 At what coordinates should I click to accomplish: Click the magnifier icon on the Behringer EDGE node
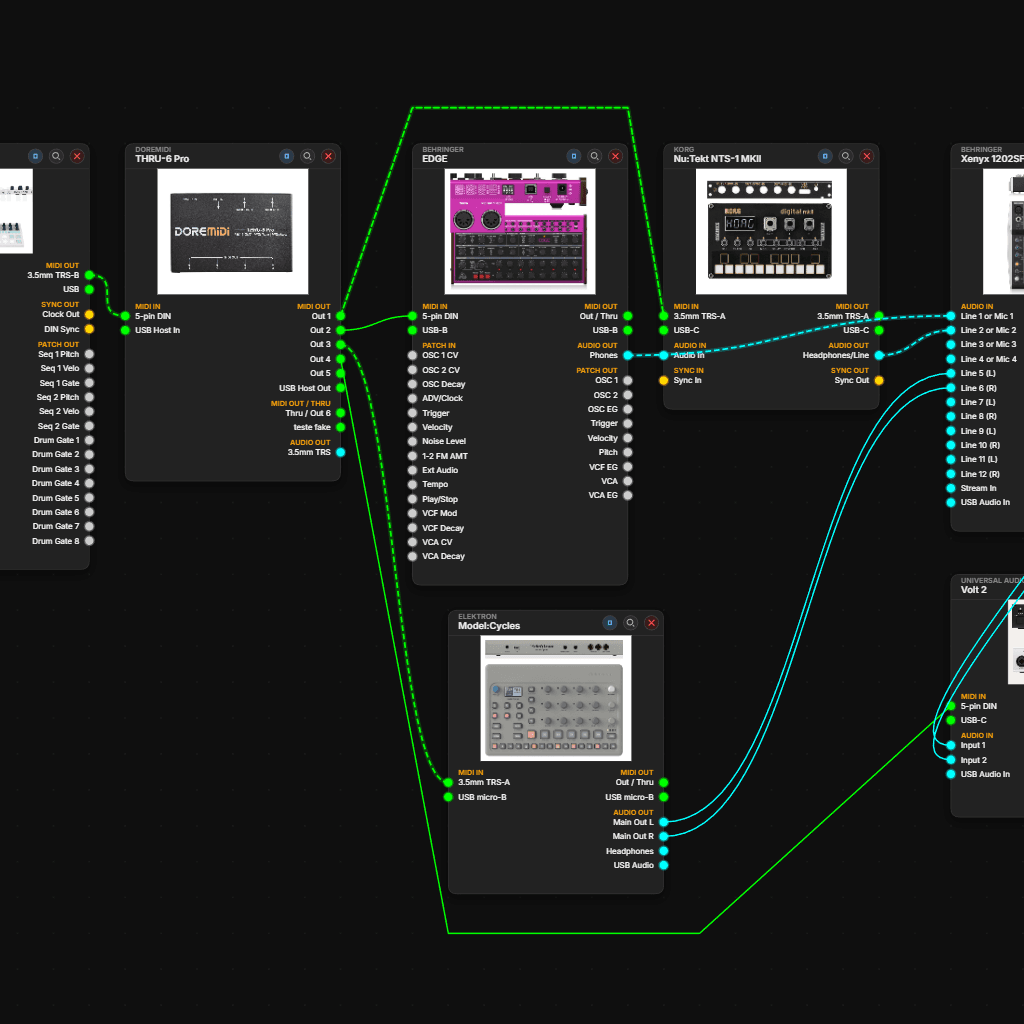(x=594, y=156)
